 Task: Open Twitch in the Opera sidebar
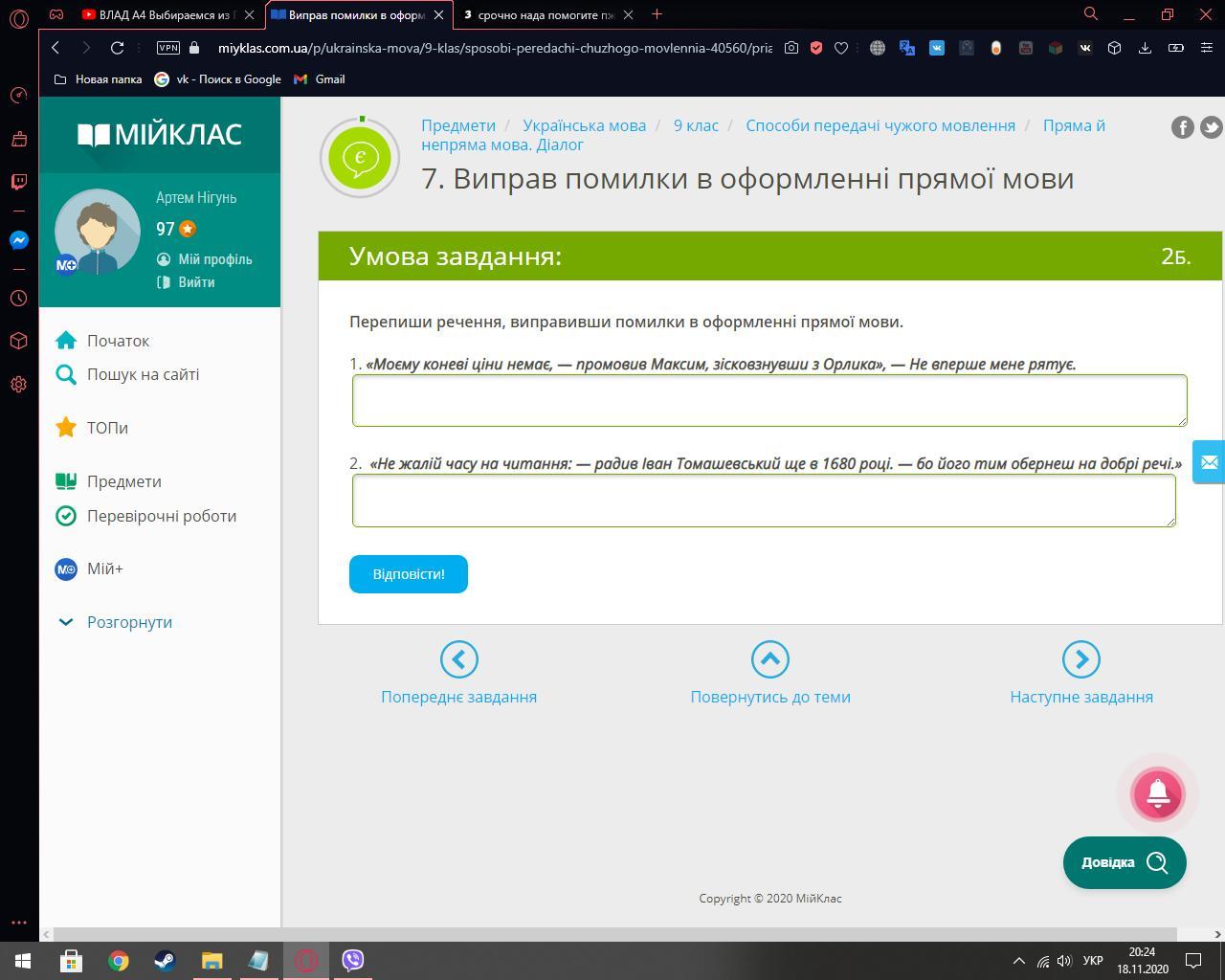(x=18, y=181)
